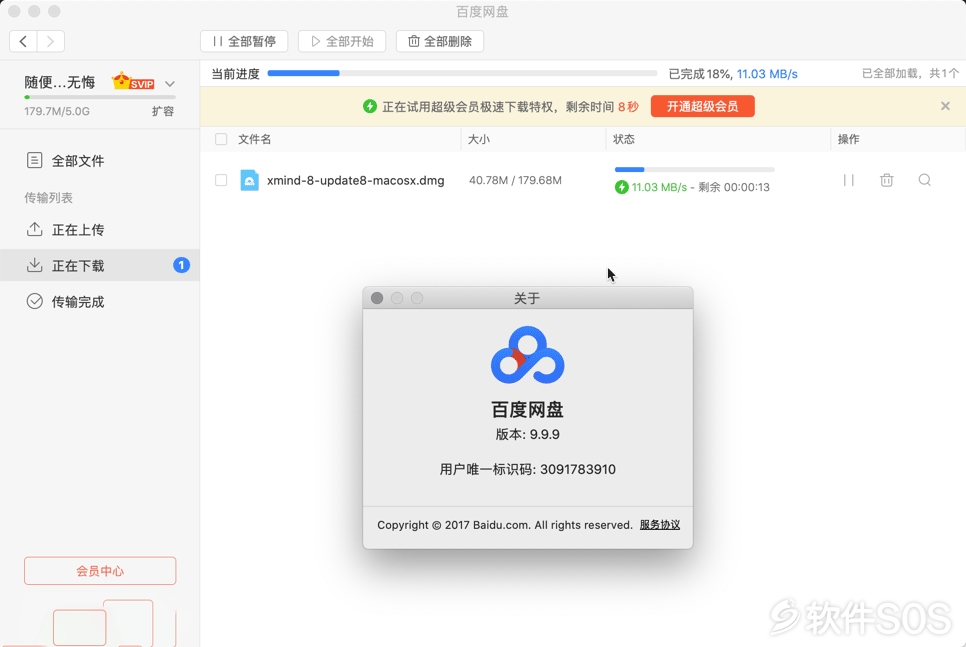Click 已完成18% progress text
The height and width of the screenshot is (647, 966).
tap(700, 74)
